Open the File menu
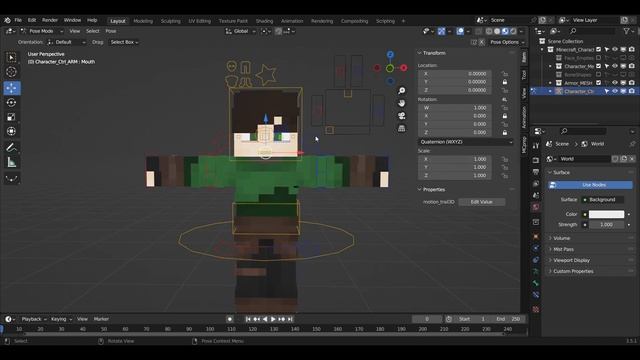The width and height of the screenshot is (640, 360). [18, 20]
